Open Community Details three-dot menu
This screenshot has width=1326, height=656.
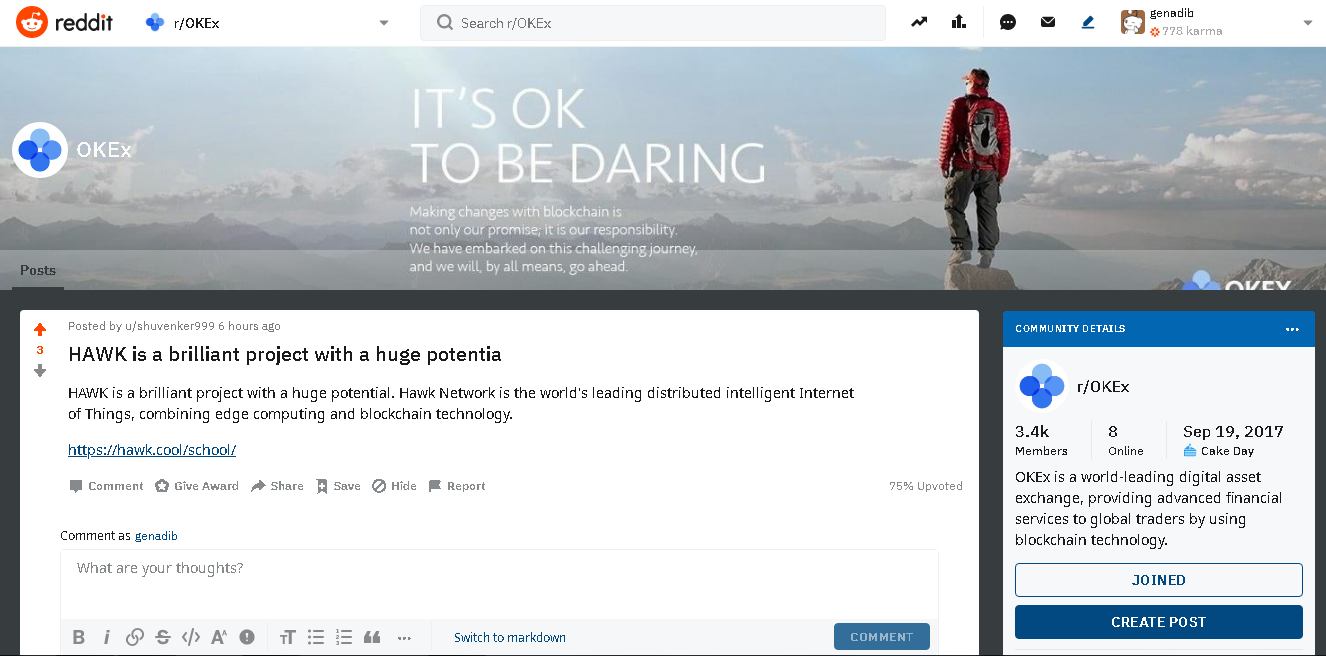tap(1293, 329)
